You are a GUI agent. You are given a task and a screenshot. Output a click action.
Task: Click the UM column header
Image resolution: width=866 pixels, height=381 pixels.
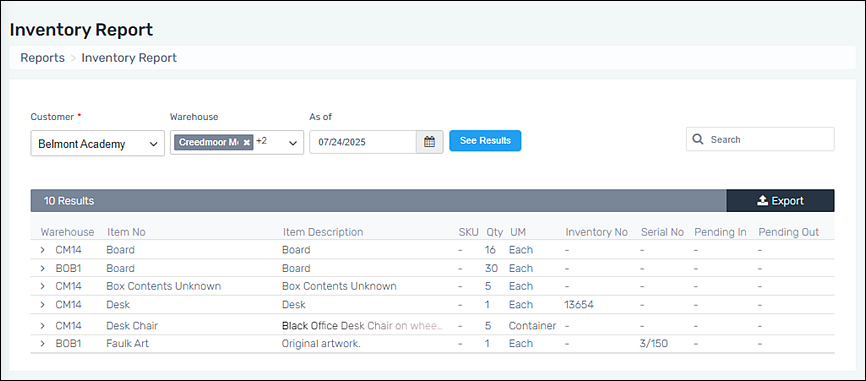518,232
